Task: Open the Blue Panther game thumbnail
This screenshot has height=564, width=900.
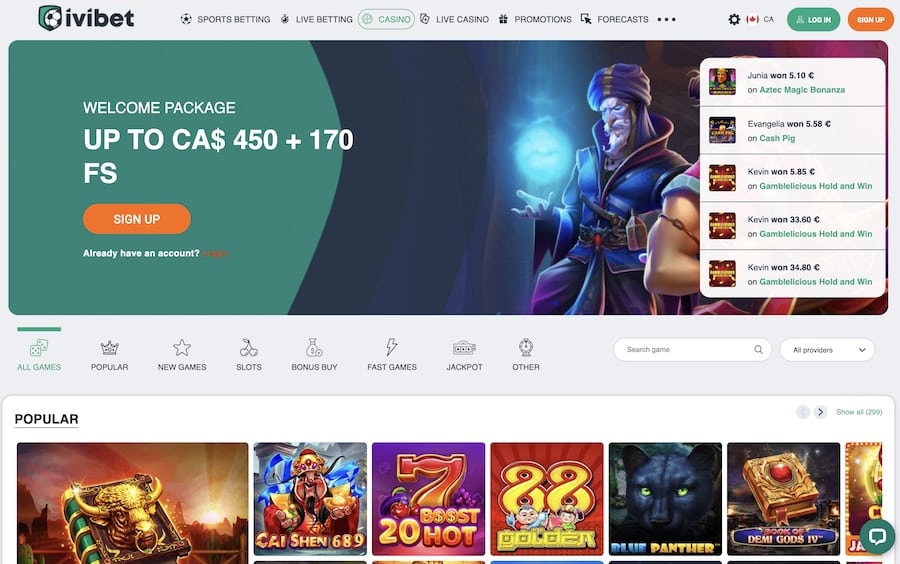Action: (665, 499)
